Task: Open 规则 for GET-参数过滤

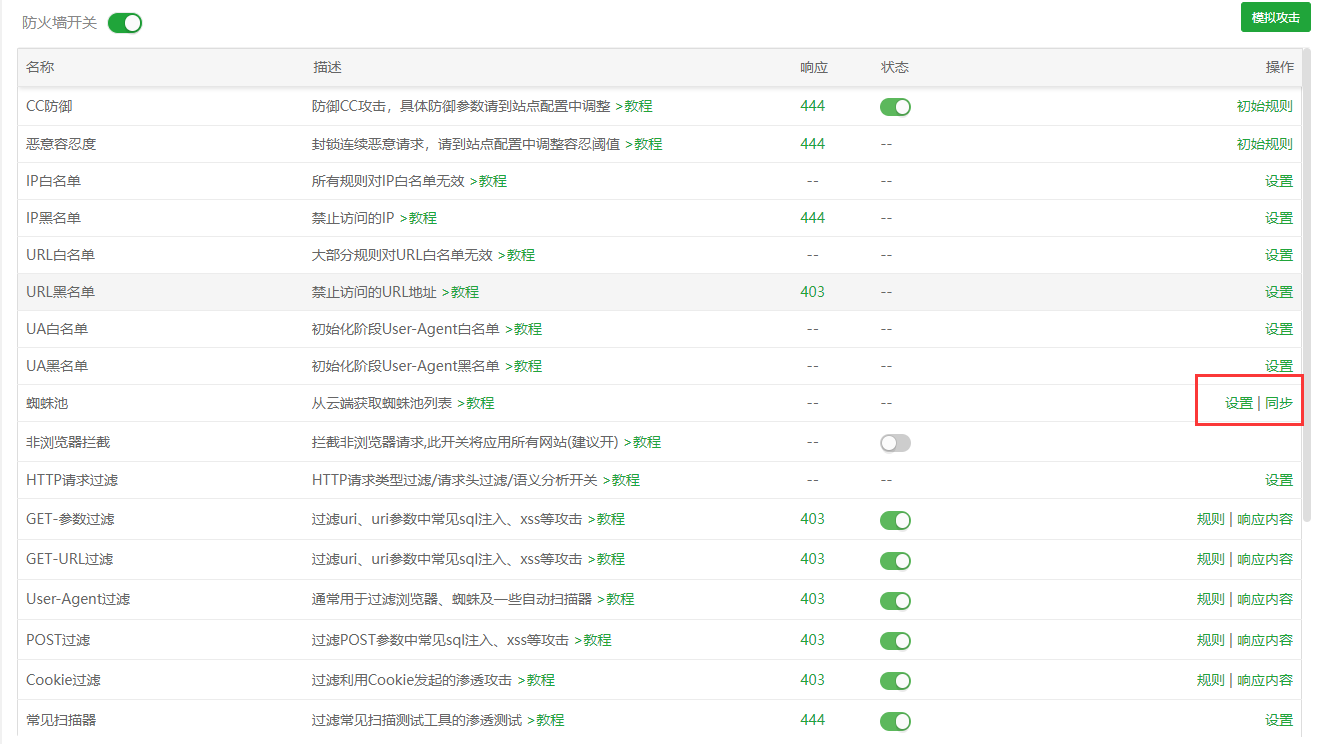Action: point(1210,519)
